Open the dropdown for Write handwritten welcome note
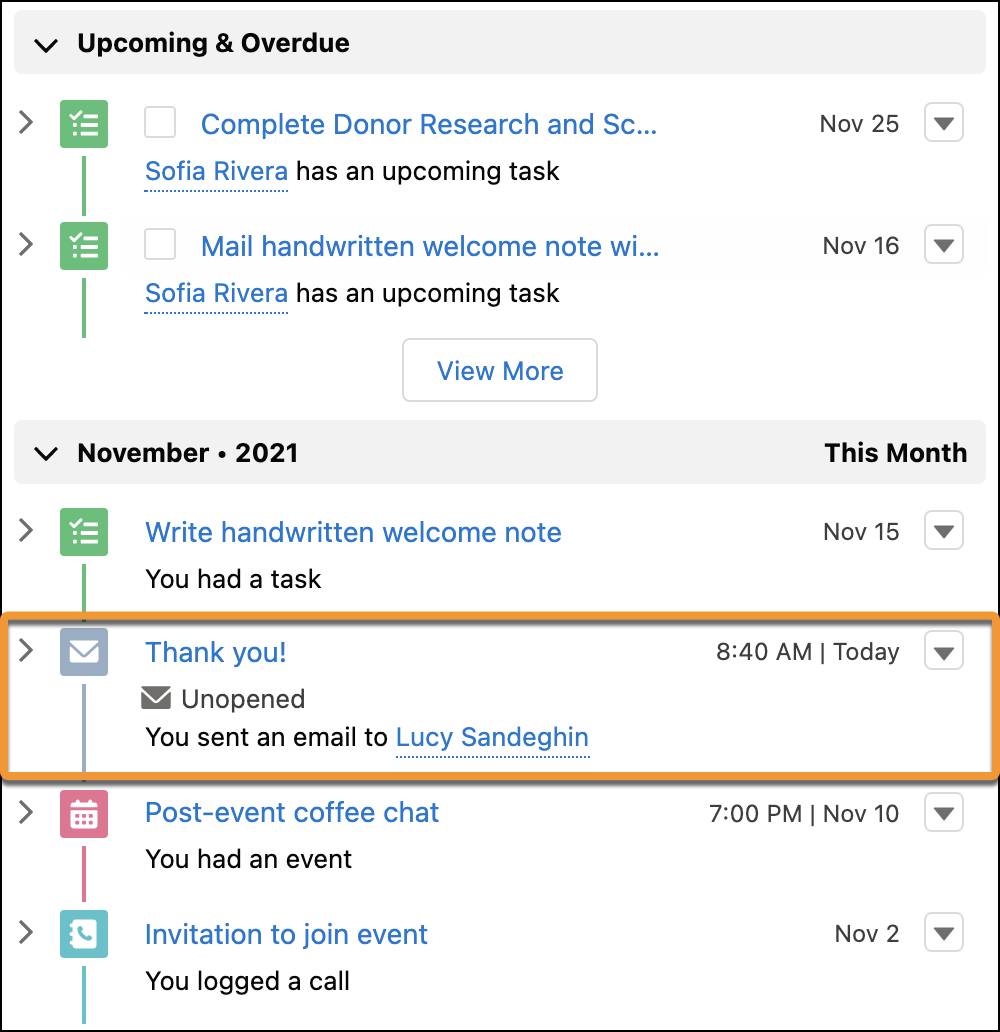 (x=941, y=532)
